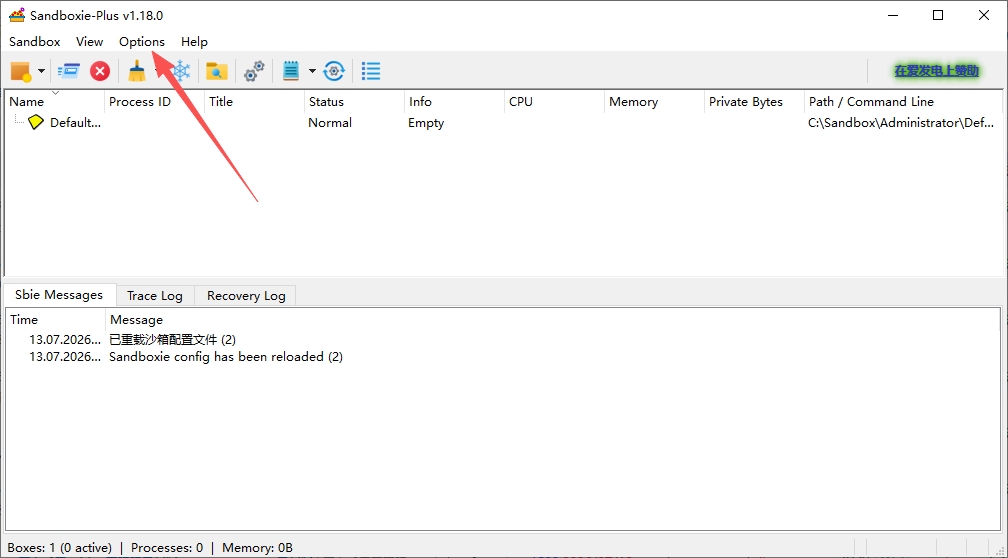The height and width of the screenshot is (558, 1008).
Task: Switch to the Trace Log tab
Action: [155, 296]
